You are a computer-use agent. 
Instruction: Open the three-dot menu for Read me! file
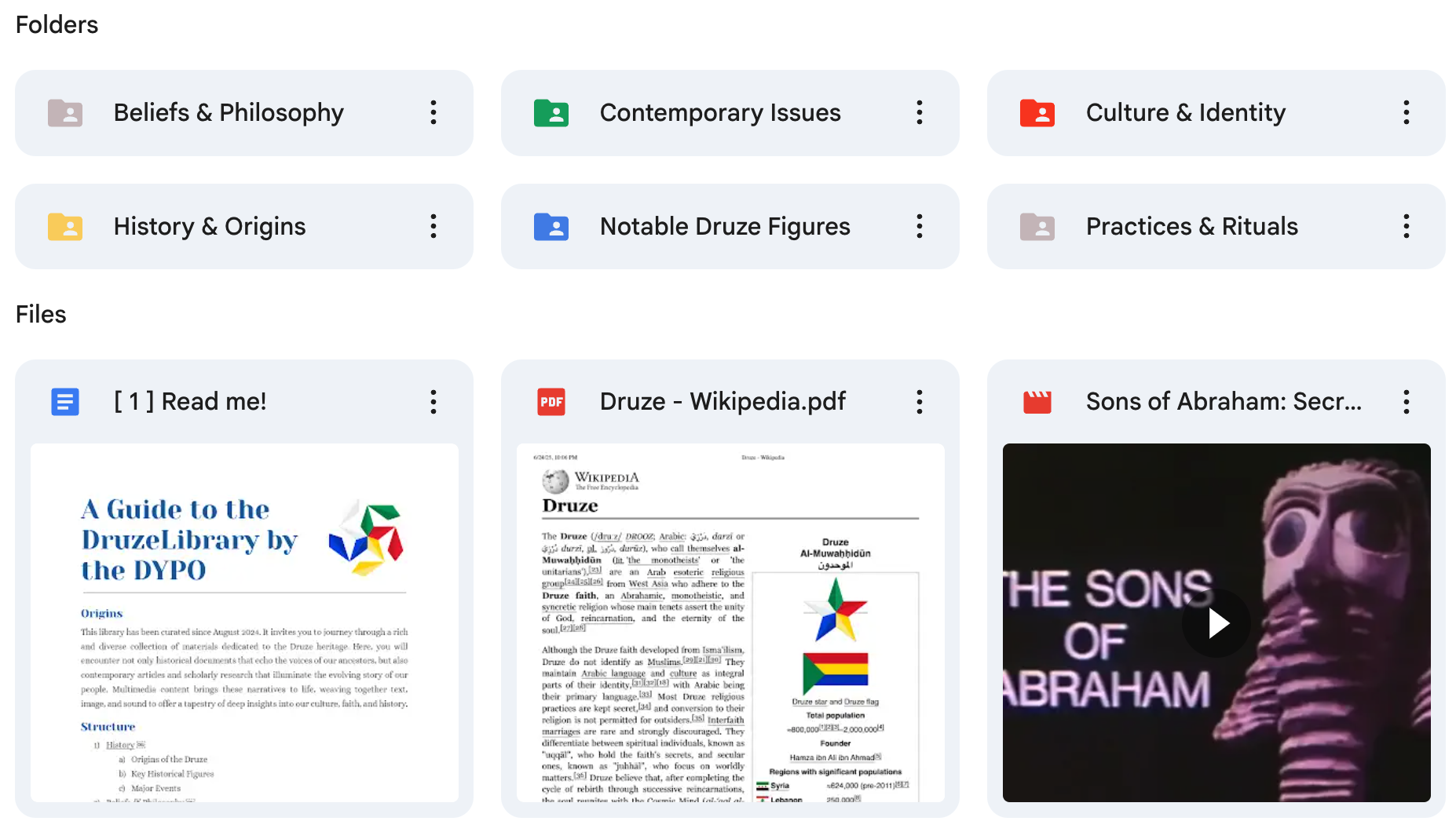[x=434, y=402]
